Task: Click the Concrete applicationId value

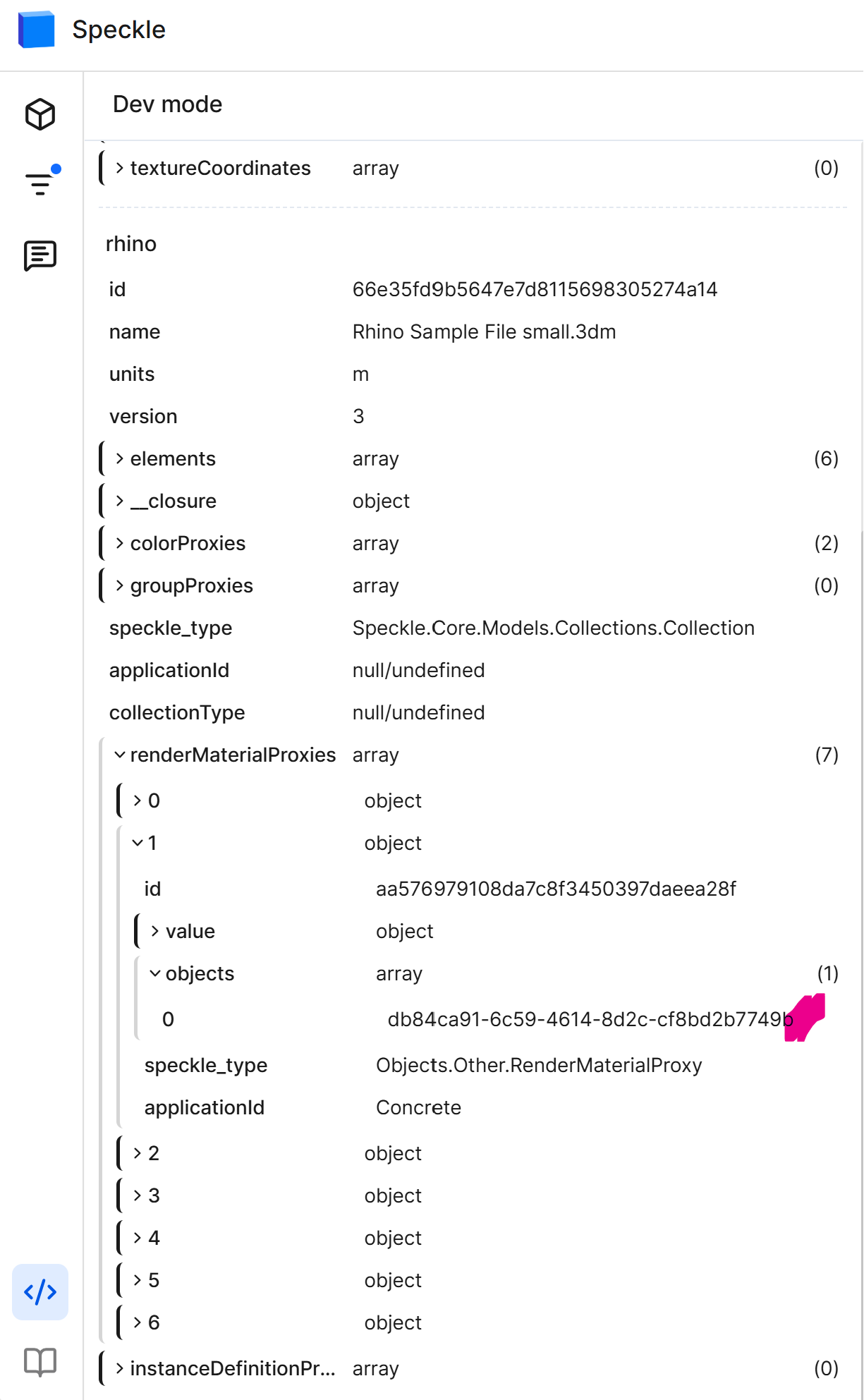Action: coord(418,1107)
